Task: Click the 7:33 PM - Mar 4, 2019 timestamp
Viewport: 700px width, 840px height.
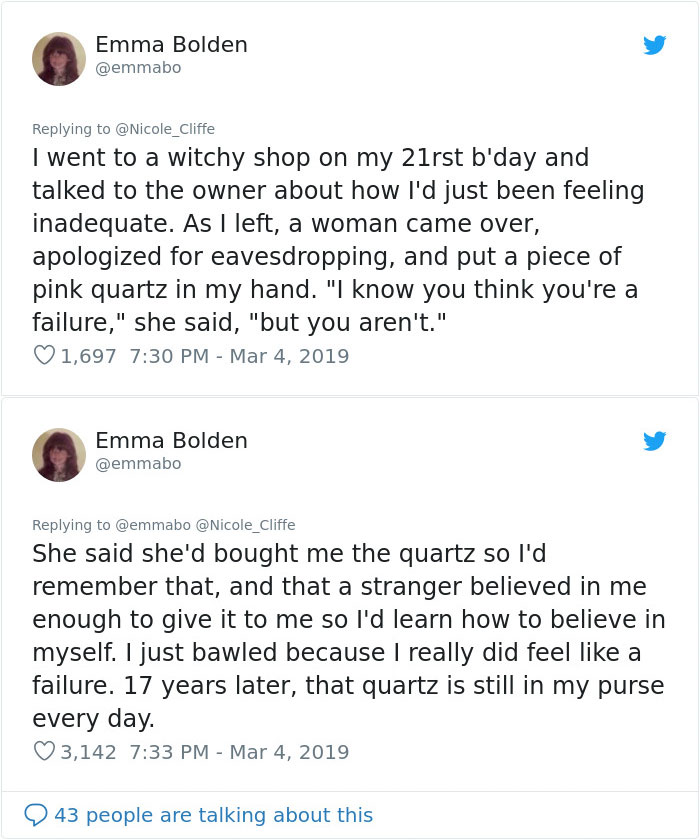Action: pos(239,752)
